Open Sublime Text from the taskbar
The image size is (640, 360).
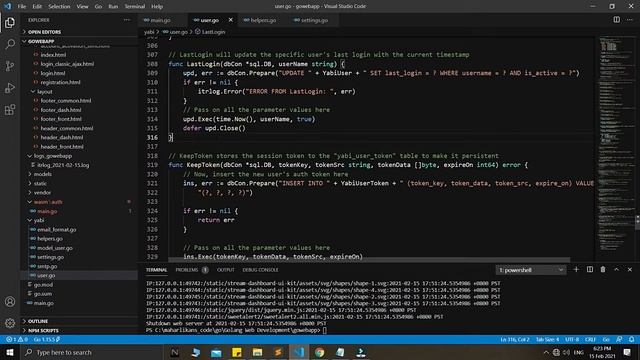point(278,352)
